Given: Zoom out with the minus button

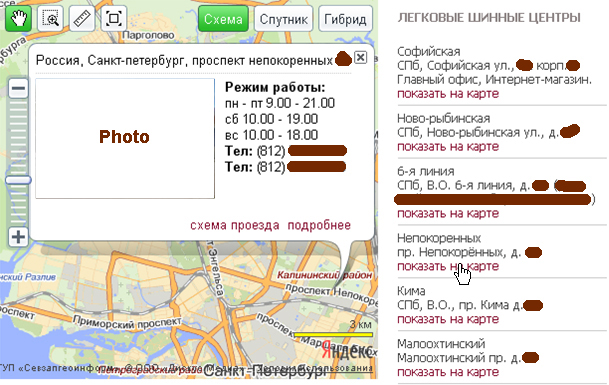Looking at the screenshot, I should [18, 88].
